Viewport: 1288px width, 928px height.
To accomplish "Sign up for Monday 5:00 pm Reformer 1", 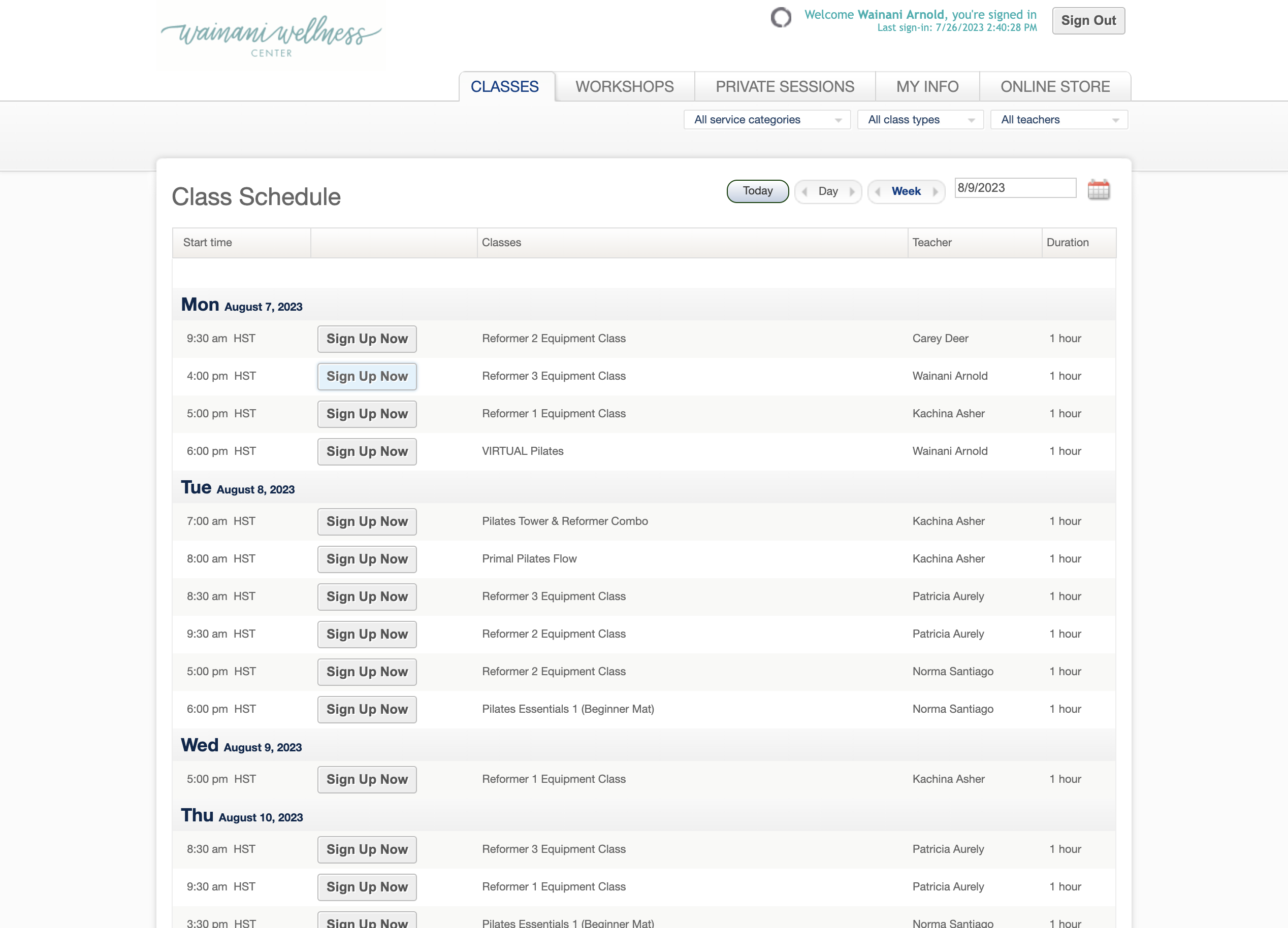I will [x=367, y=414].
